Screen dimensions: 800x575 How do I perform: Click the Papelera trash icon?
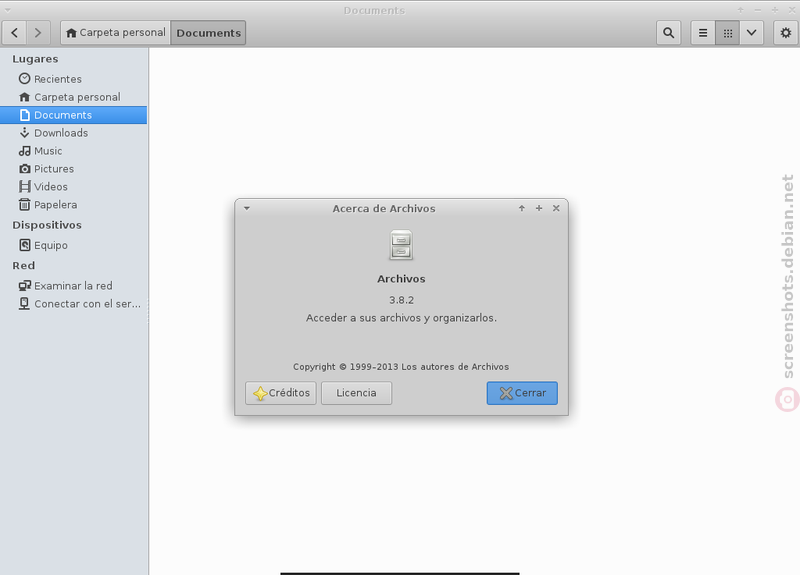point(24,204)
